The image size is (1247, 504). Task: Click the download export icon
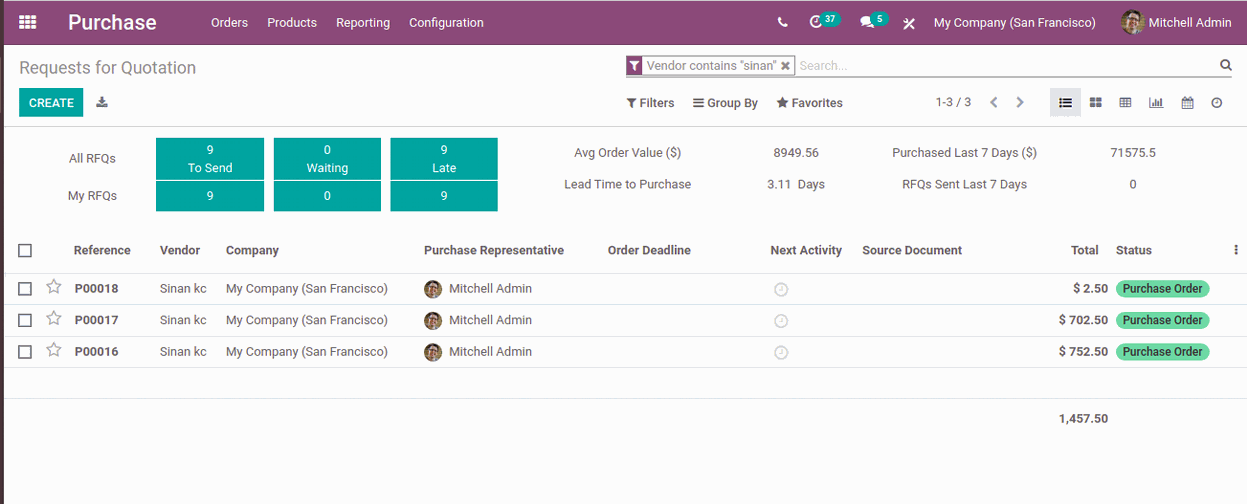click(102, 102)
